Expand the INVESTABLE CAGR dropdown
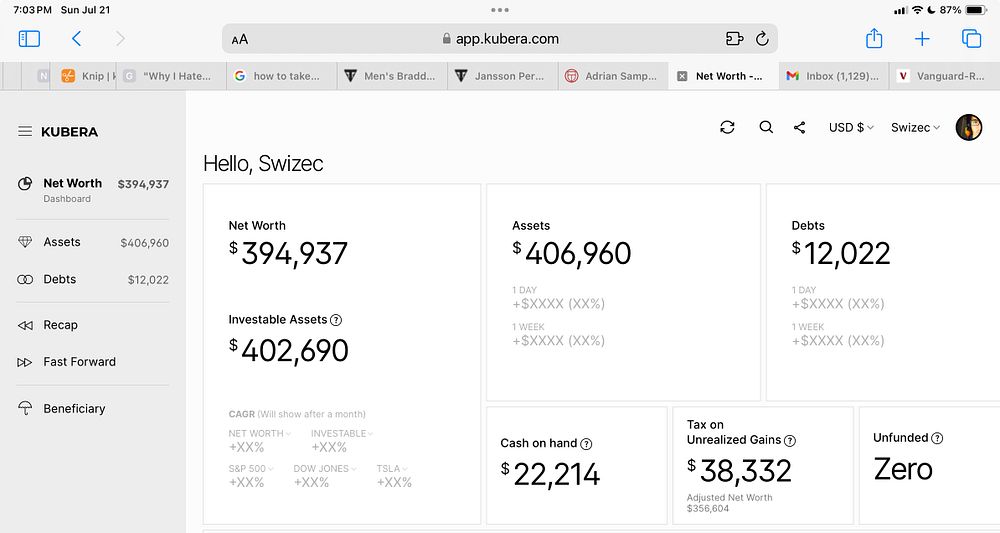Image resolution: width=1000 pixels, height=533 pixels. (x=342, y=434)
